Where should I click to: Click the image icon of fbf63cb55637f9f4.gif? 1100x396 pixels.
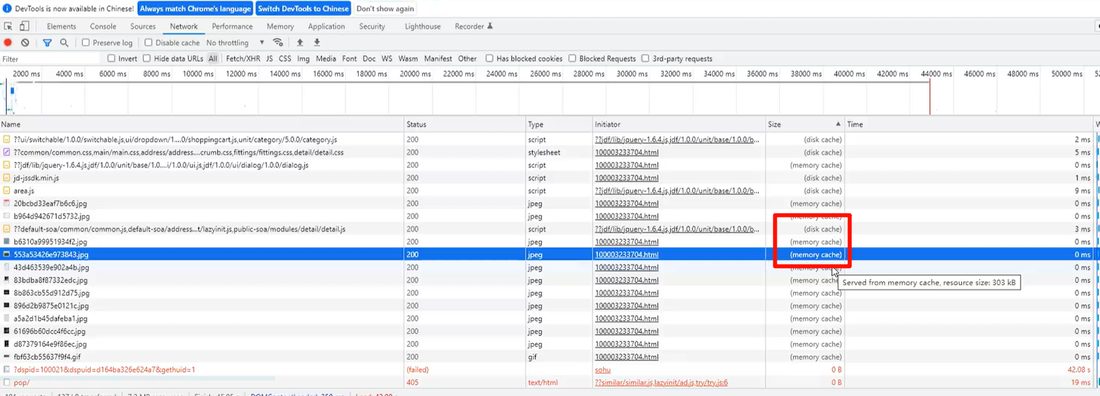click(7, 357)
